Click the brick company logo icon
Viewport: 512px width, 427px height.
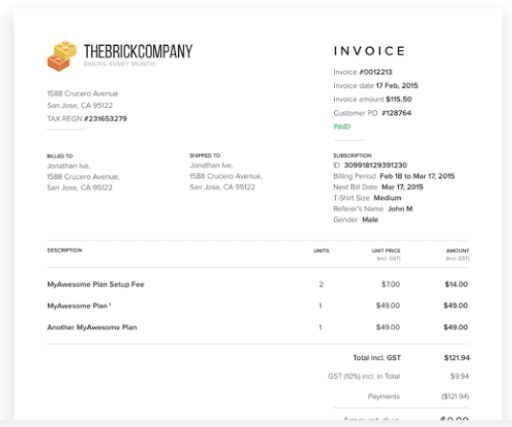[62, 56]
